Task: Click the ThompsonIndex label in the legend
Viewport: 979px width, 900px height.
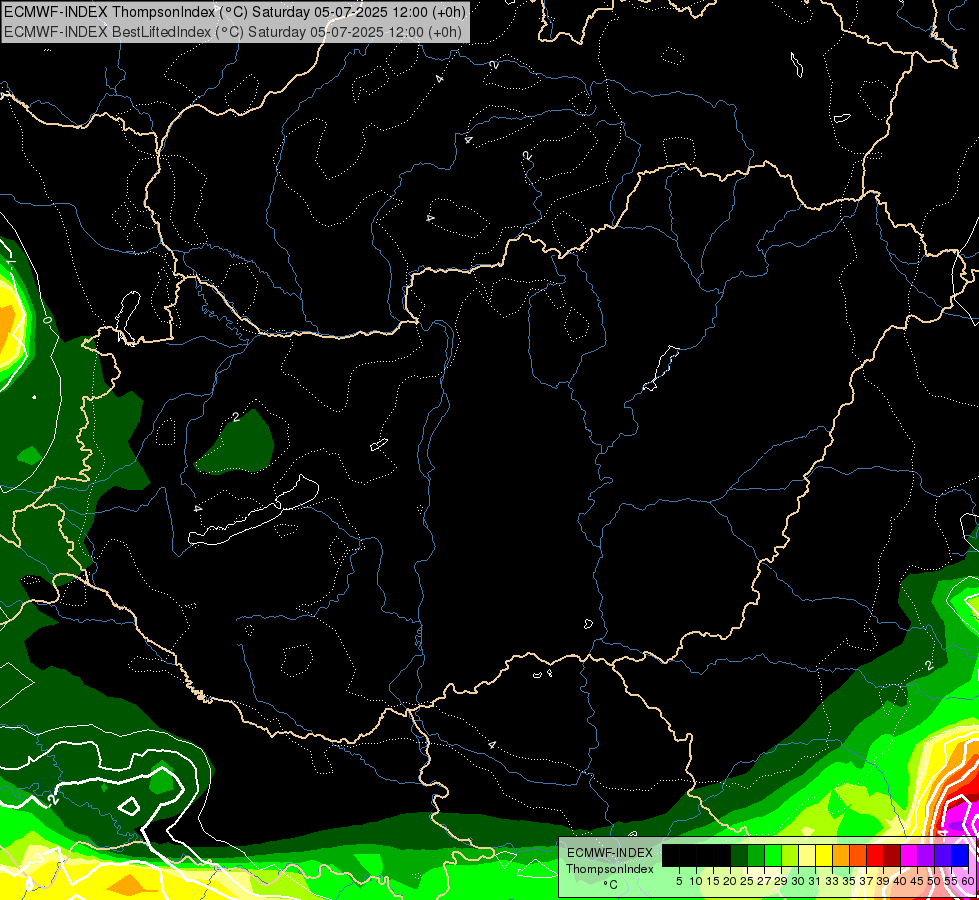Action: [609, 869]
